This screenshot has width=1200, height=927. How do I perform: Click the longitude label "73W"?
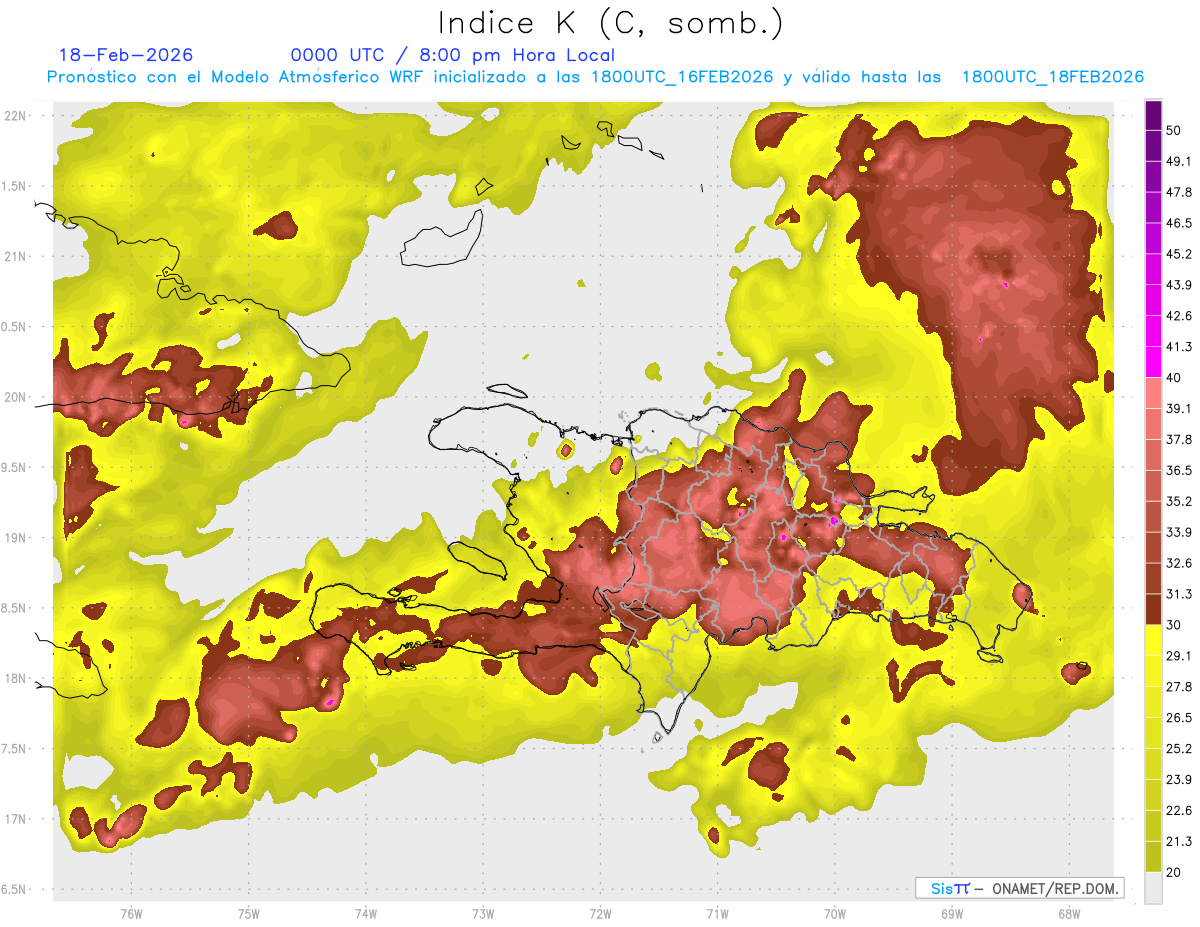[483, 914]
